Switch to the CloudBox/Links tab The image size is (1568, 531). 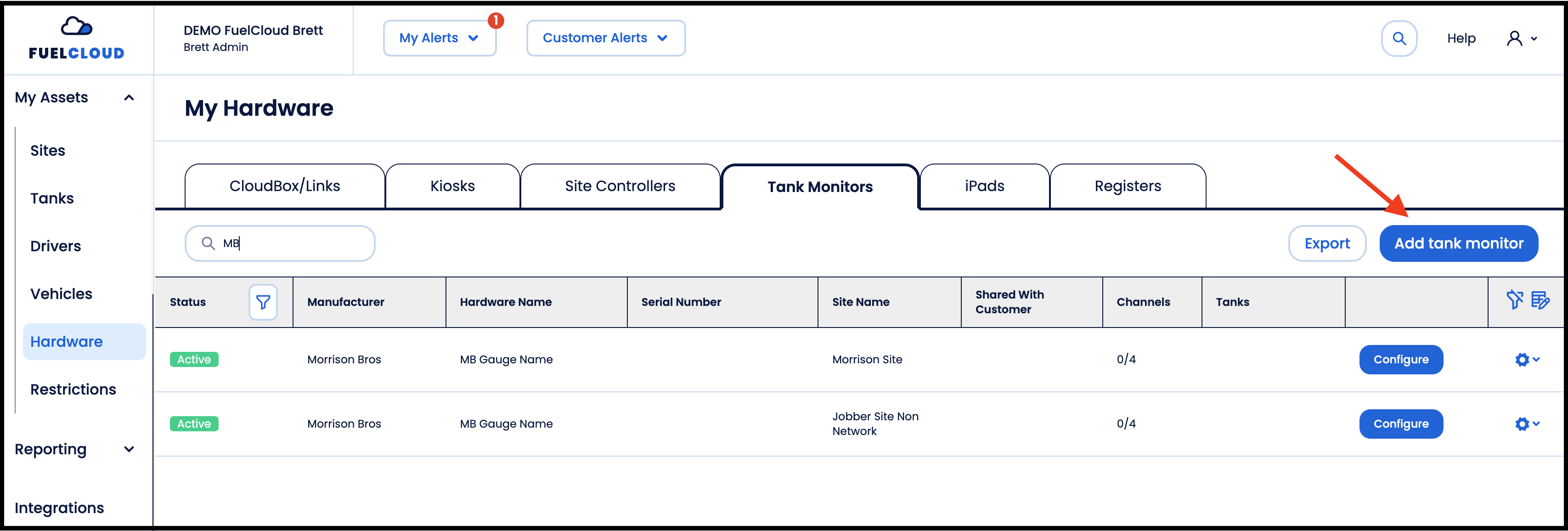pyautogui.click(x=285, y=186)
